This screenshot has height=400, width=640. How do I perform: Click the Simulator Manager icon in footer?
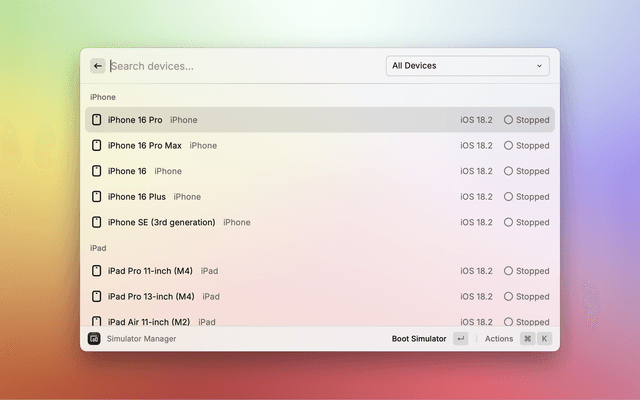coord(94,339)
